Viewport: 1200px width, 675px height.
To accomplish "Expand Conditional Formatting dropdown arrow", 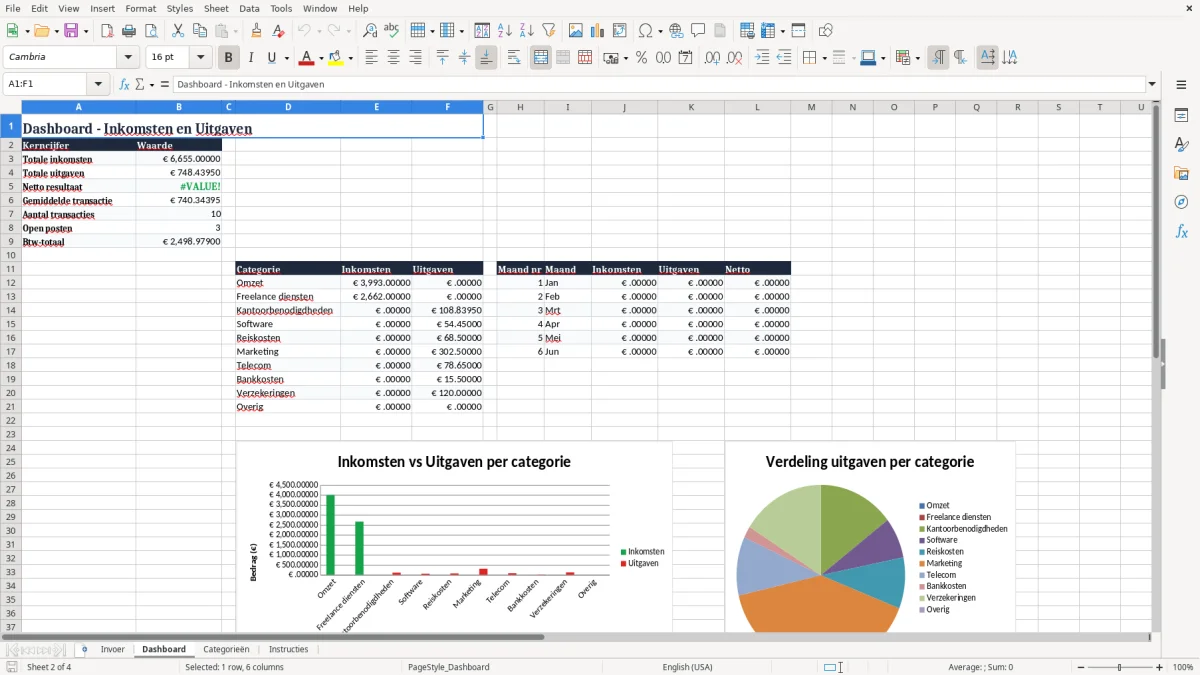I will coord(917,58).
